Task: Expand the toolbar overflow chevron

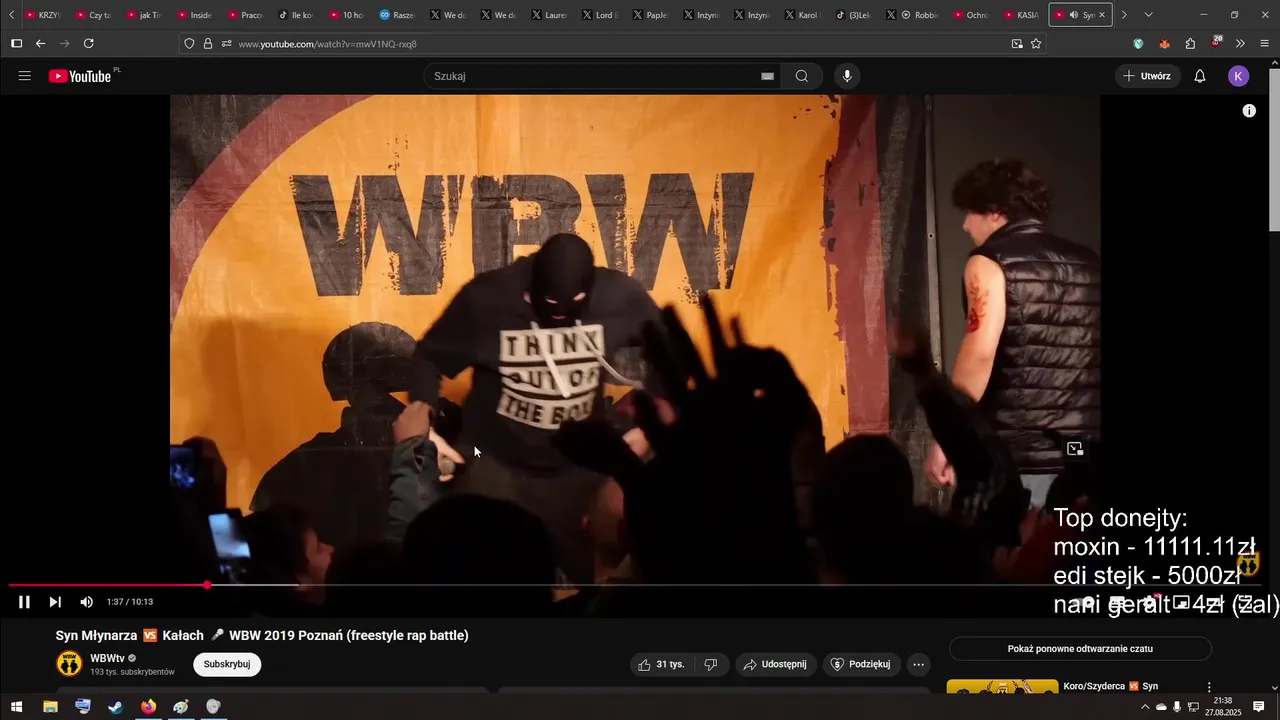Action: [x=1240, y=44]
